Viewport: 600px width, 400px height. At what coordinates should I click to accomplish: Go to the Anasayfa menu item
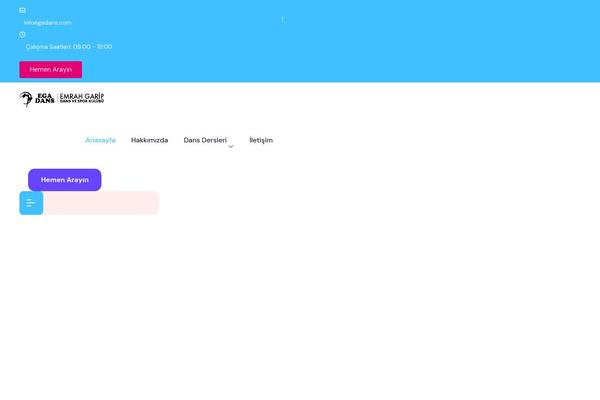100,140
